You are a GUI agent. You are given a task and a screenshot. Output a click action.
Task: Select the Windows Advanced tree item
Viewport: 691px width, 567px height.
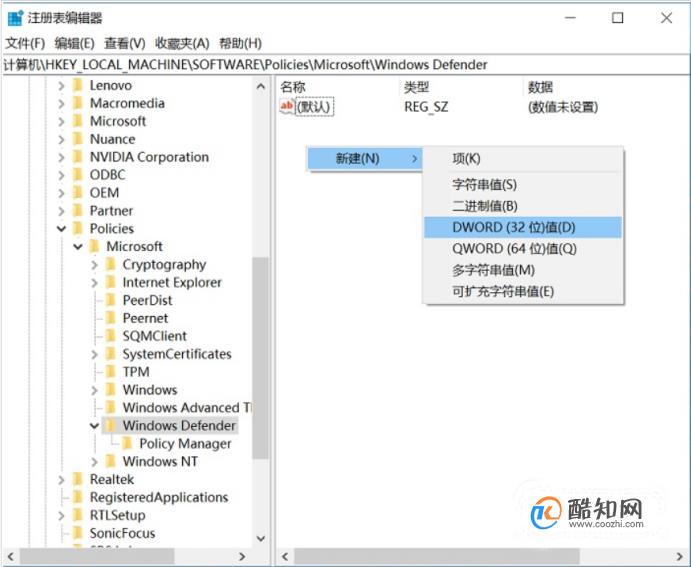pos(186,408)
